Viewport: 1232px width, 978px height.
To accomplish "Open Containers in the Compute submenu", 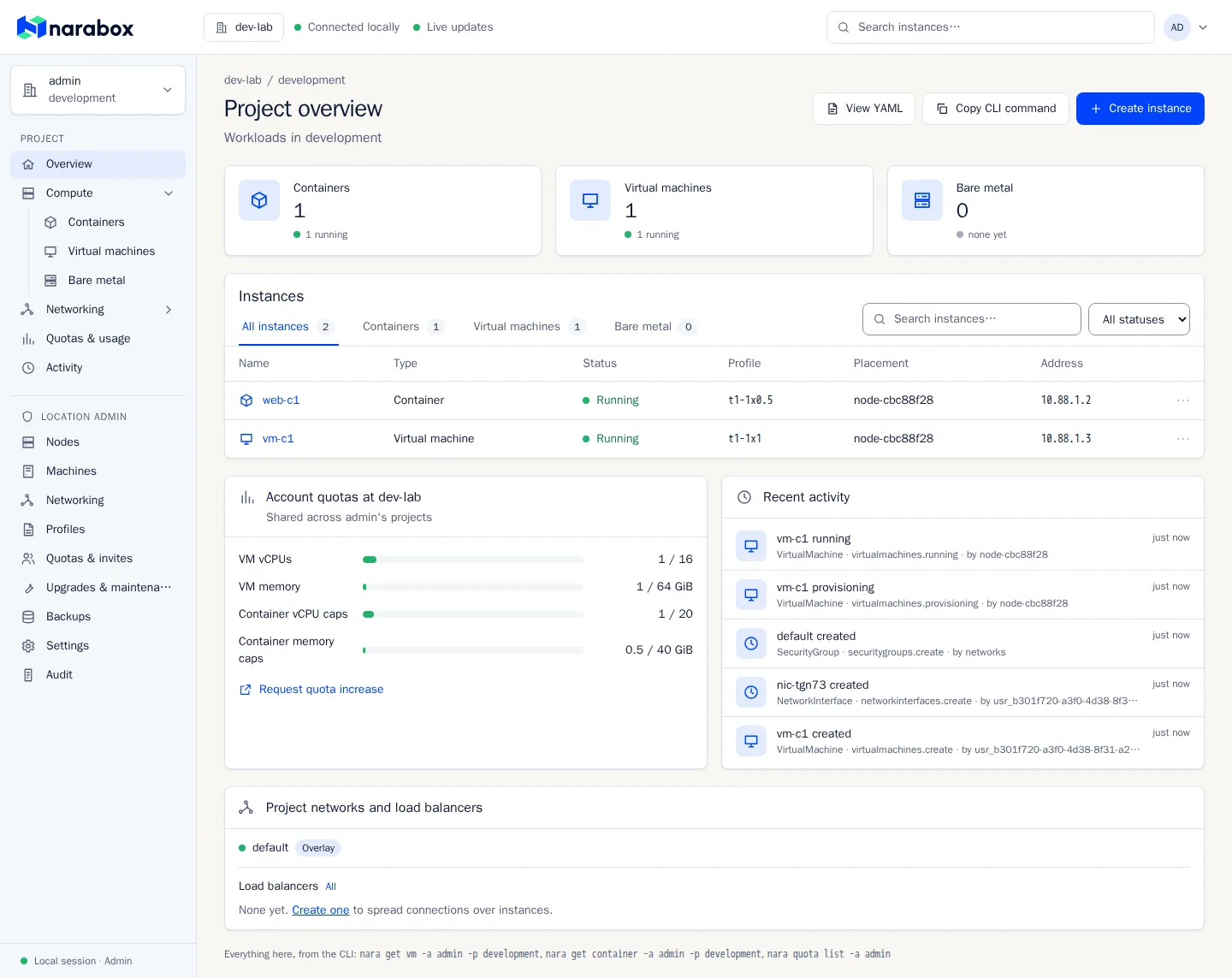I will (109, 222).
